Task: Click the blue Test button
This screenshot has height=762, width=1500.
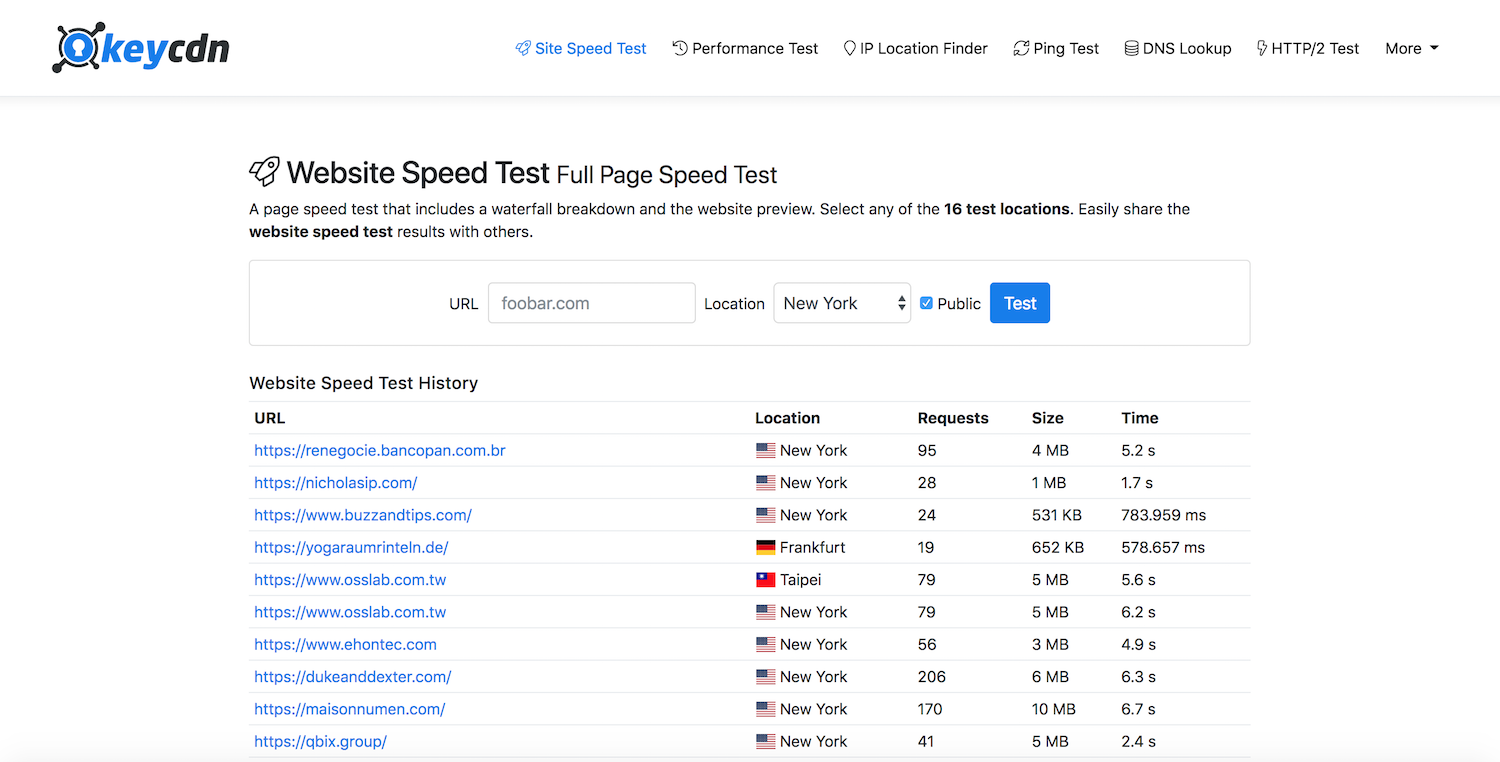Action: point(1020,303)
